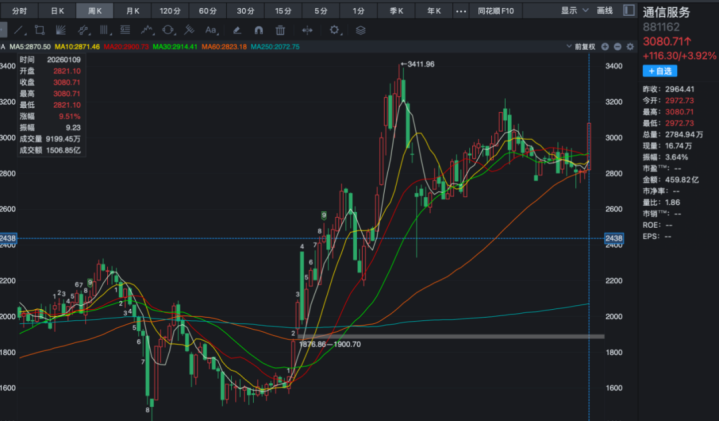Select the trend line drawing tool
The image size is (719, 421).
tap(18, 30)
